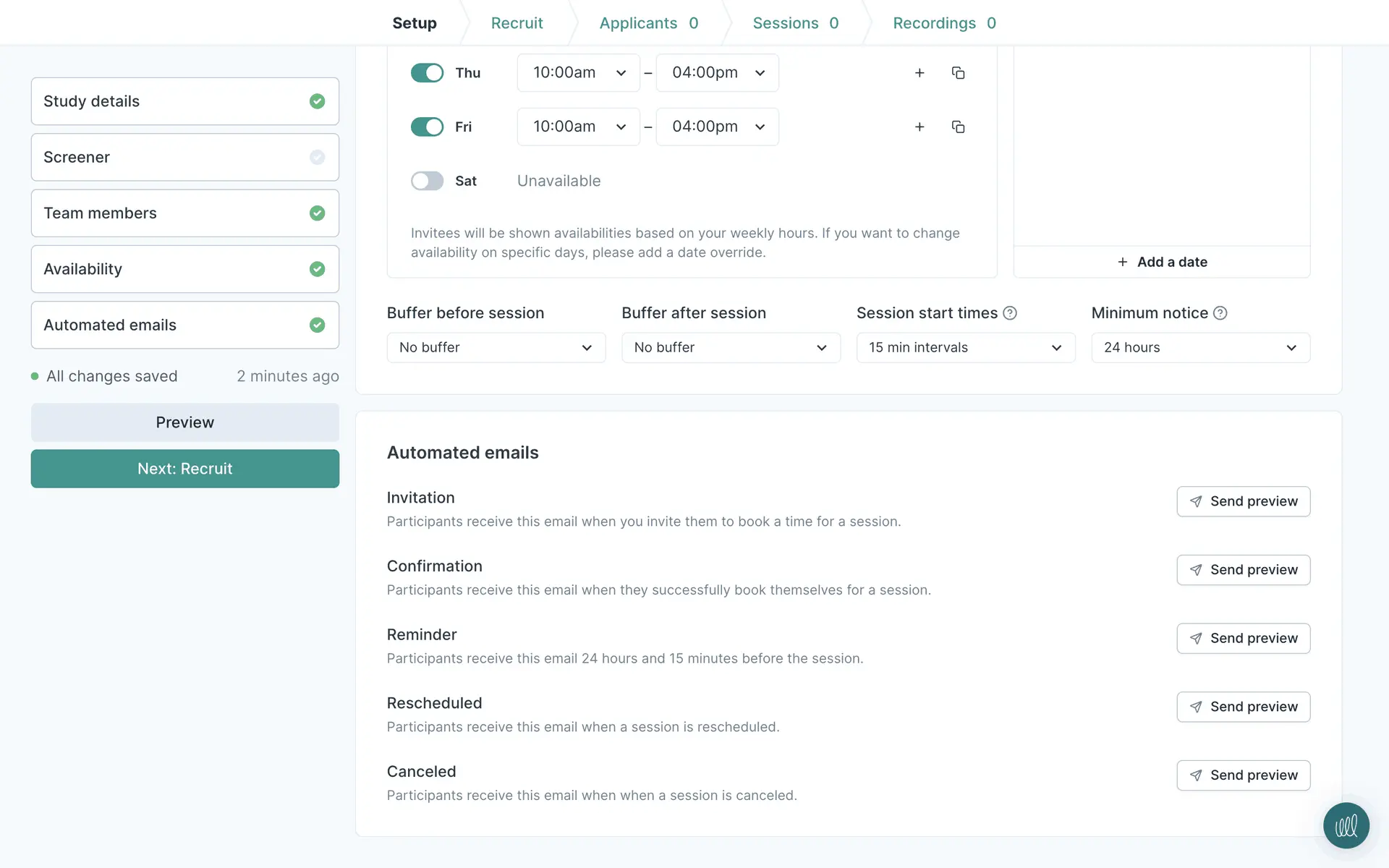Open Screener section in sidebar
This screenshot has height=868, width=1389.
tap(184, 157)
